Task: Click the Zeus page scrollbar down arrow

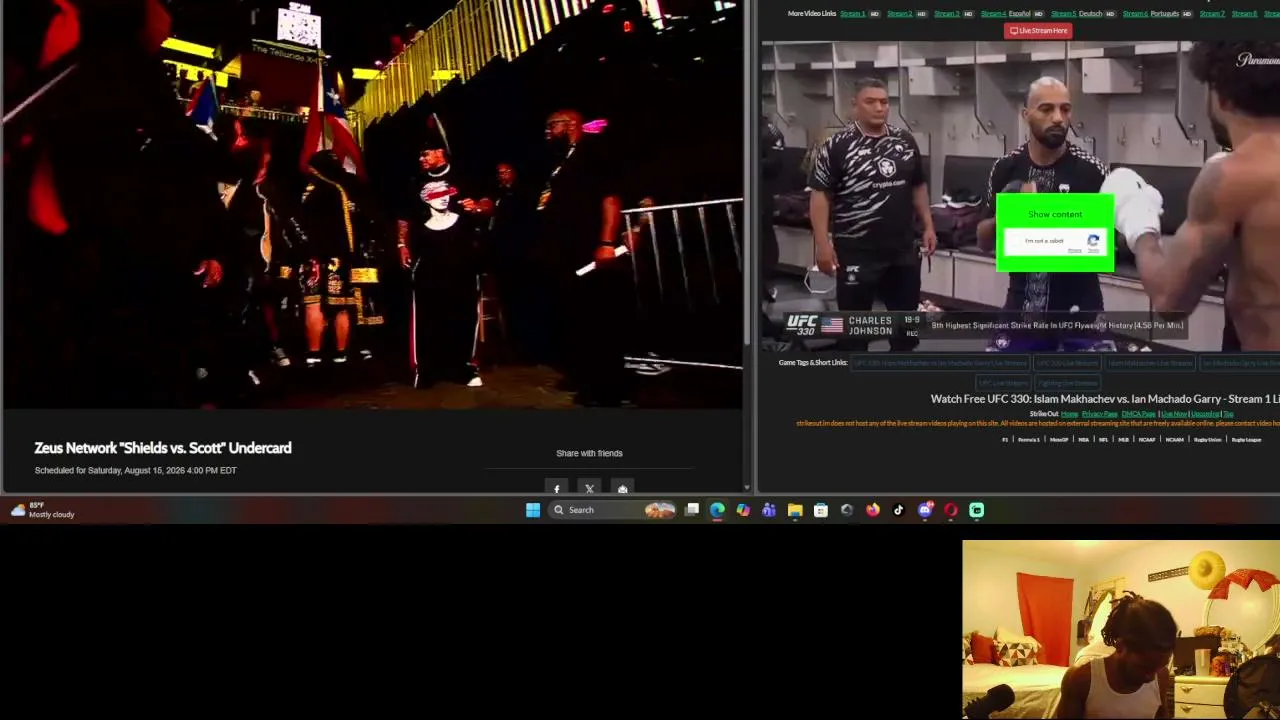Action: click(x=747, y=488)
